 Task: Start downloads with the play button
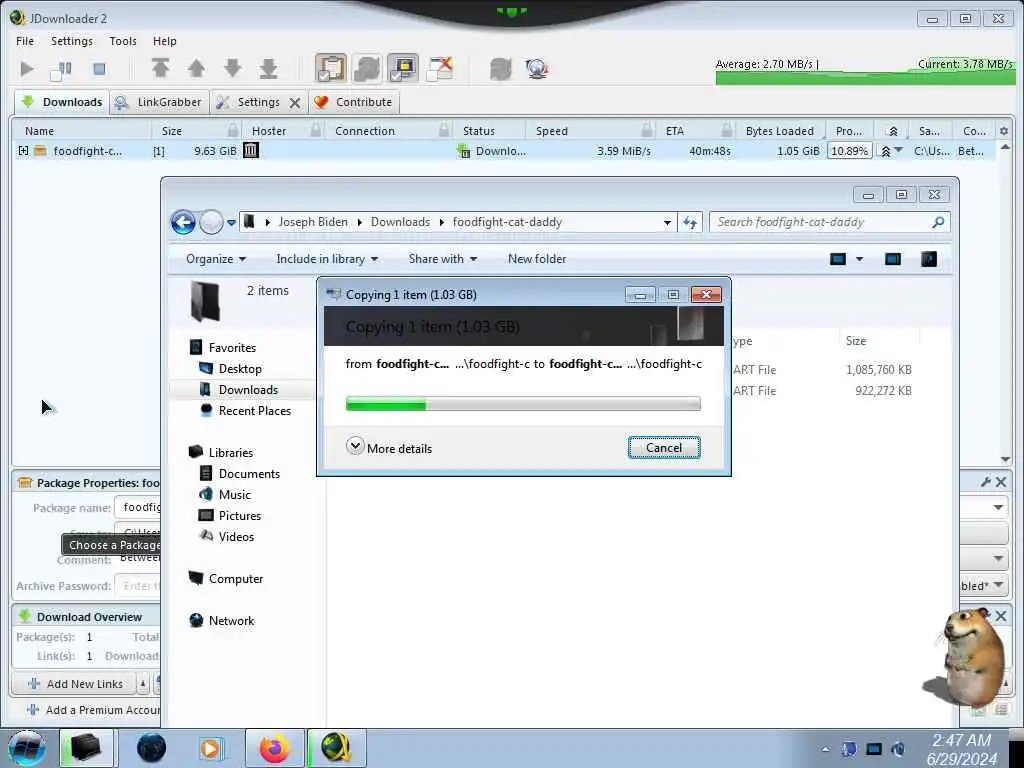coord(27,69)
